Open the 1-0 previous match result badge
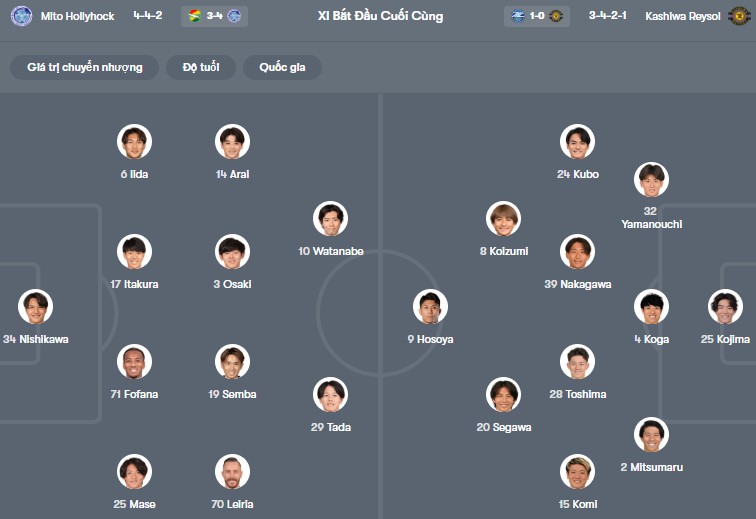This screenshot has height=519, width=756. pos(538,16)
